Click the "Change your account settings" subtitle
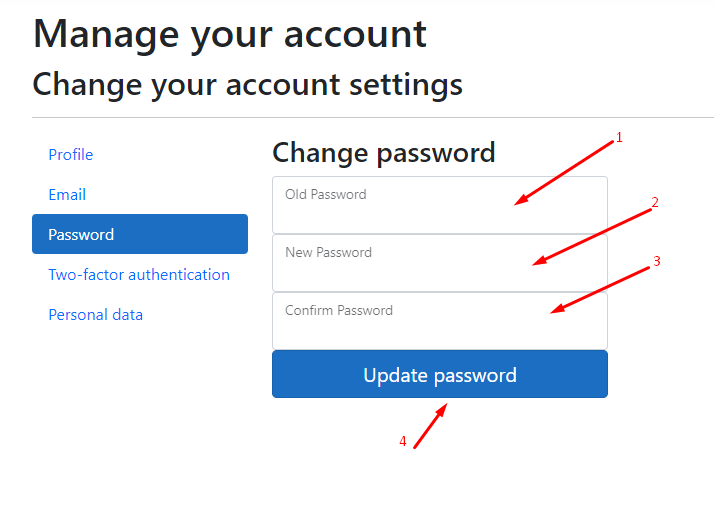 pos(247,84)
